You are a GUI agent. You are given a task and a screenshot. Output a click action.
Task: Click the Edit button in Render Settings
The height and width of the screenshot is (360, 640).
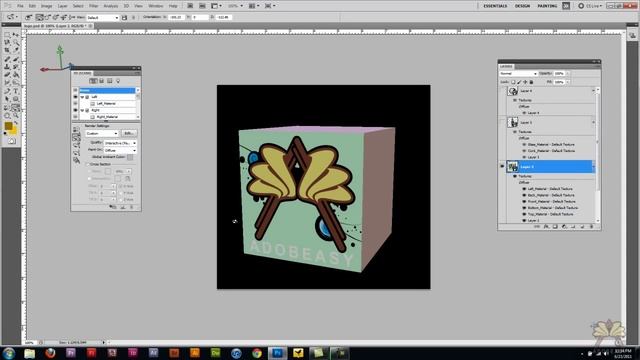coord(129,133)
